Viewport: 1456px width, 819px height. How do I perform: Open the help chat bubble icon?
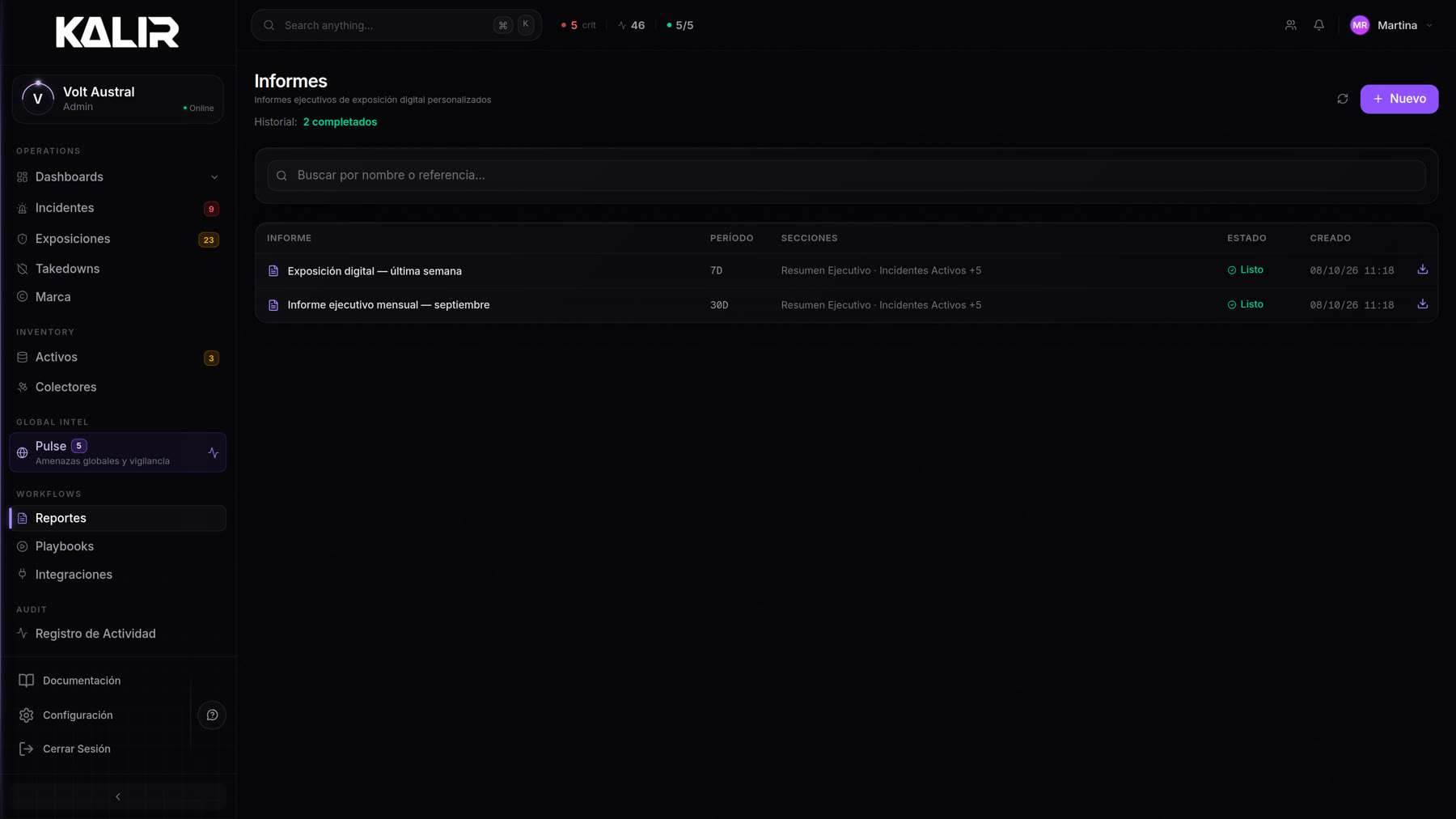pos(212,715)
